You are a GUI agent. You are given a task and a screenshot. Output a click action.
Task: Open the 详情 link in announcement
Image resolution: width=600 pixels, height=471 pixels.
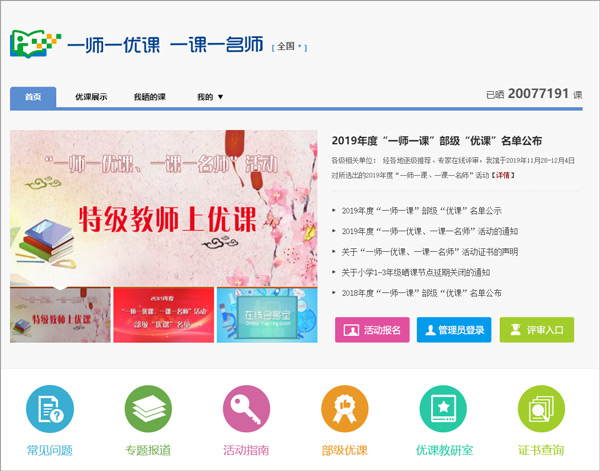tap(503, 175)
